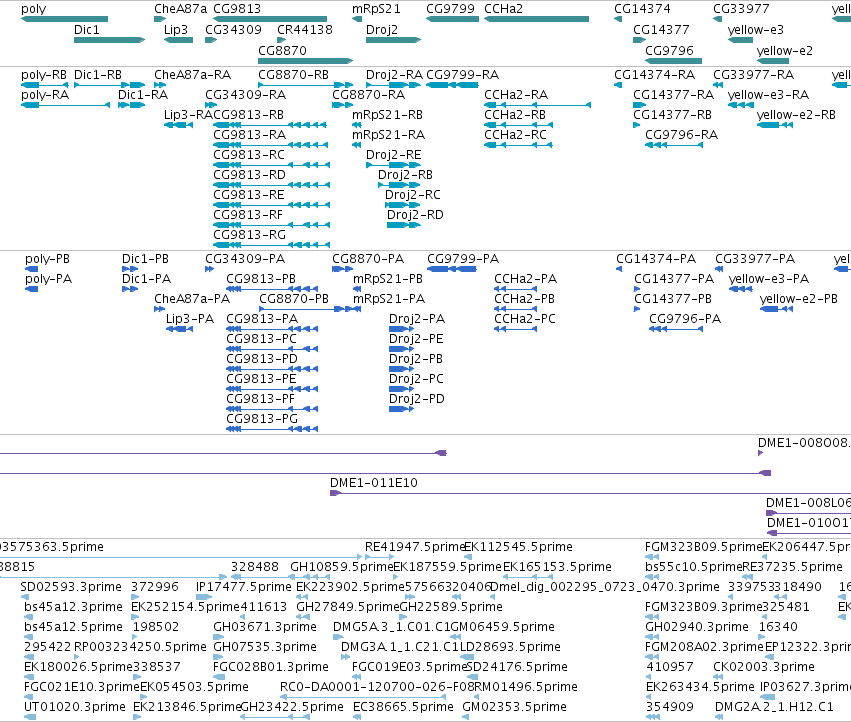Click the EC38665.5prime label
The width and height of the screenshot is (851, 722).
click(403, 706)
